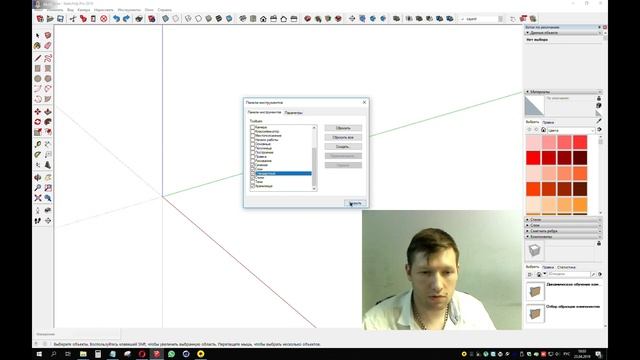Select the Orbit camera tool
The width and height of the screenshot is (640, 360).
(38, 178)
